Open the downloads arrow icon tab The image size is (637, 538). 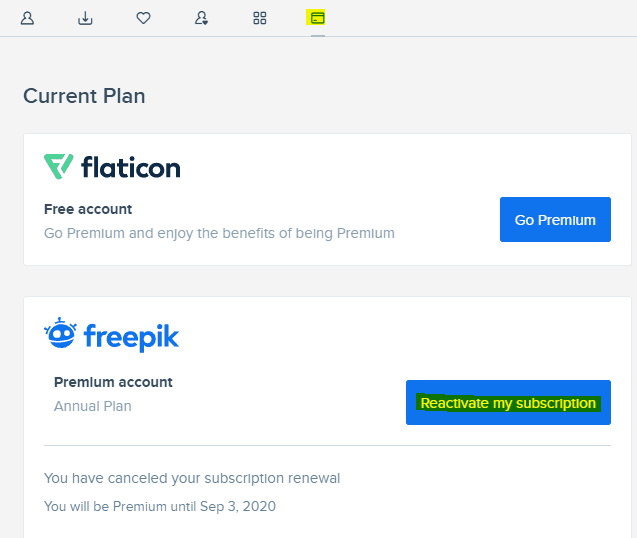click(85, 18)
